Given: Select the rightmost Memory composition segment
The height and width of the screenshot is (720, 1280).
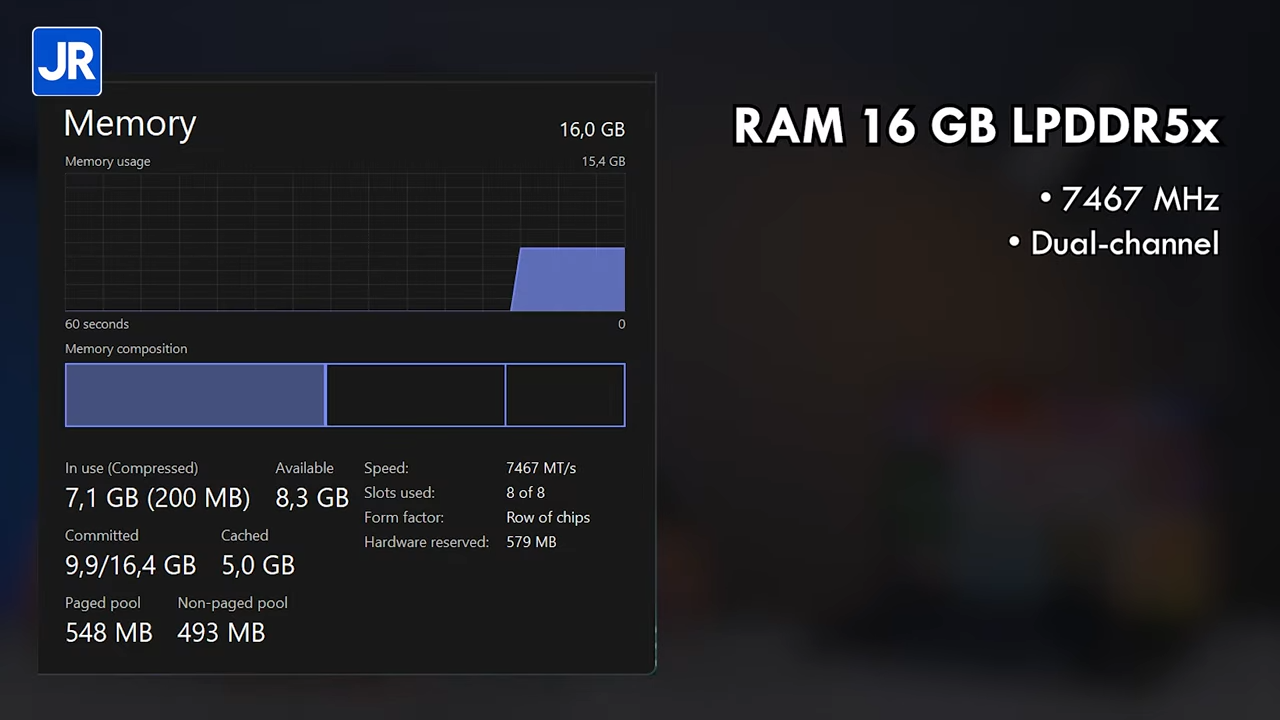Looking at the screenshot, I should (565, 395).
